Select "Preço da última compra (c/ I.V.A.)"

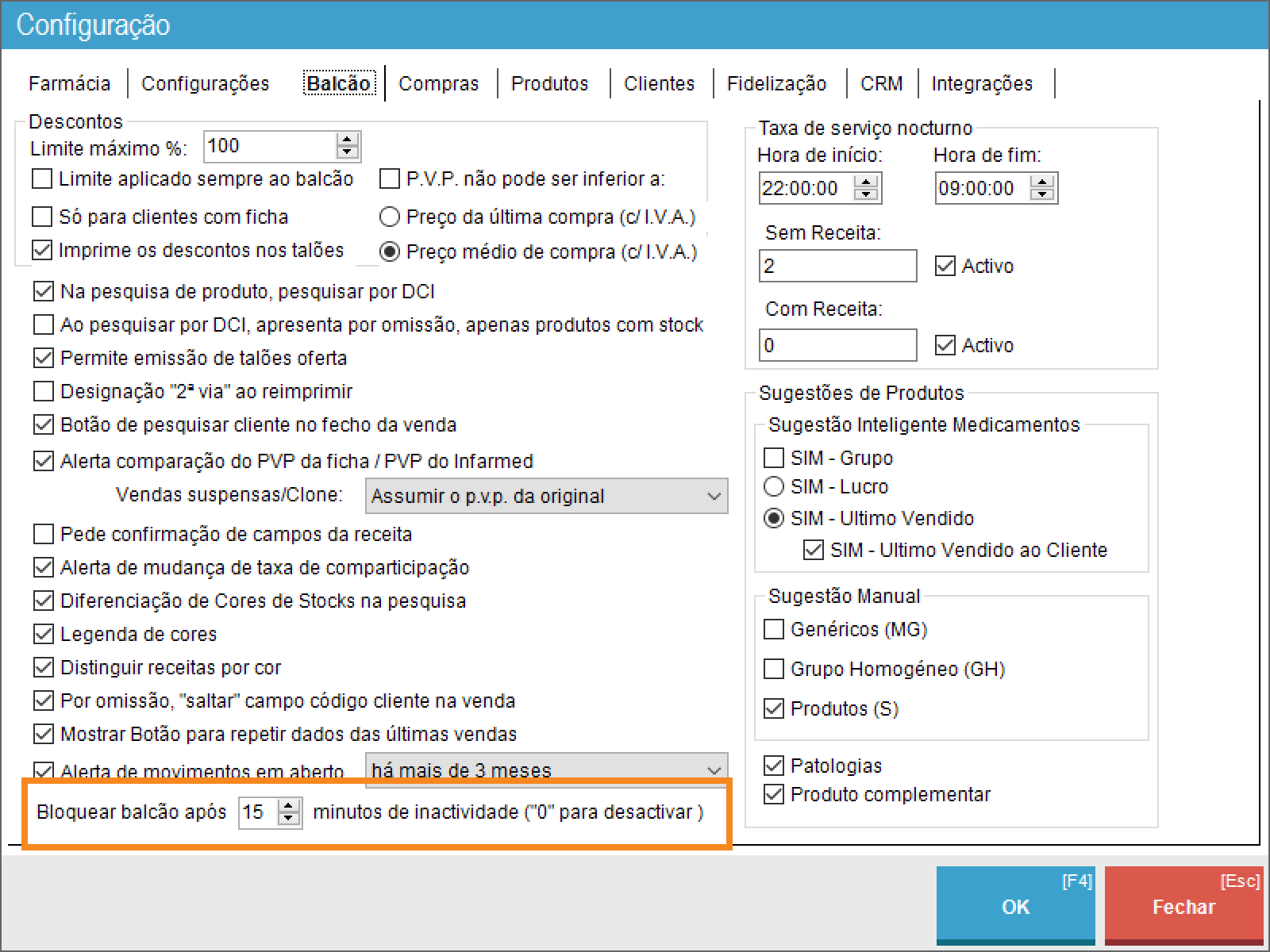(389, 216)
